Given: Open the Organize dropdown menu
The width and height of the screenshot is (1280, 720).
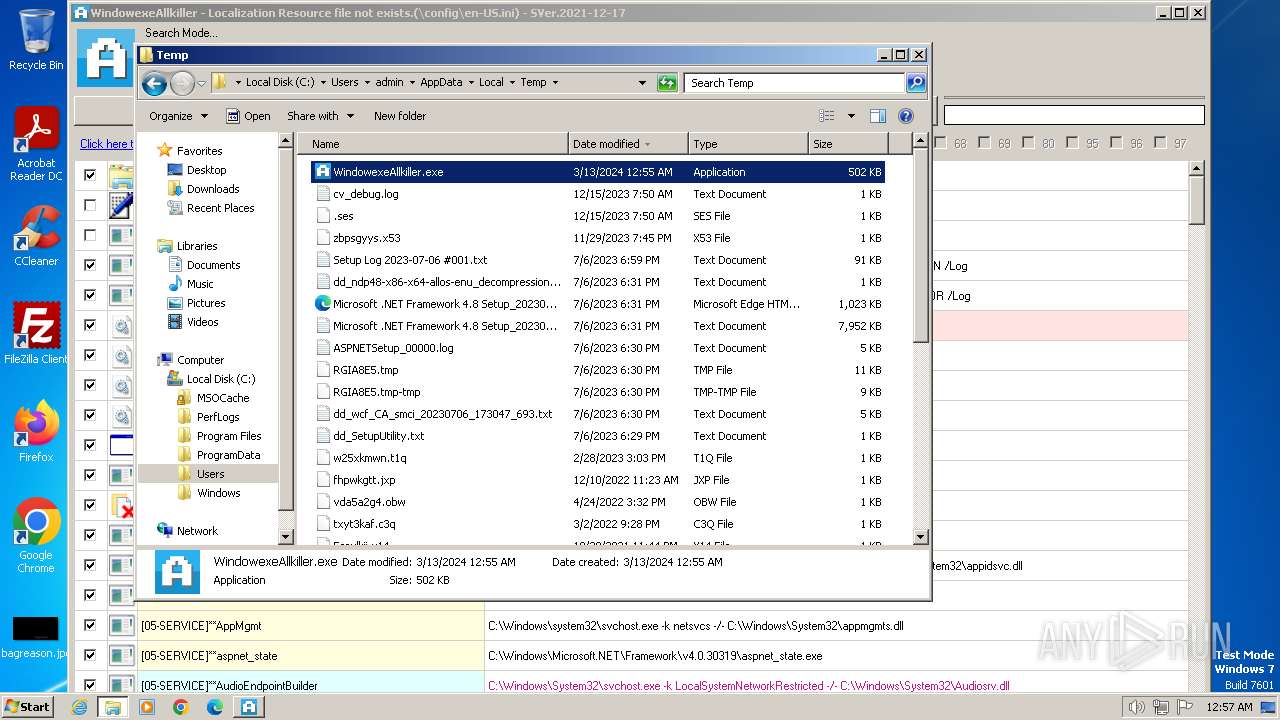Looking at the screenshot, I should coord(178,116).
